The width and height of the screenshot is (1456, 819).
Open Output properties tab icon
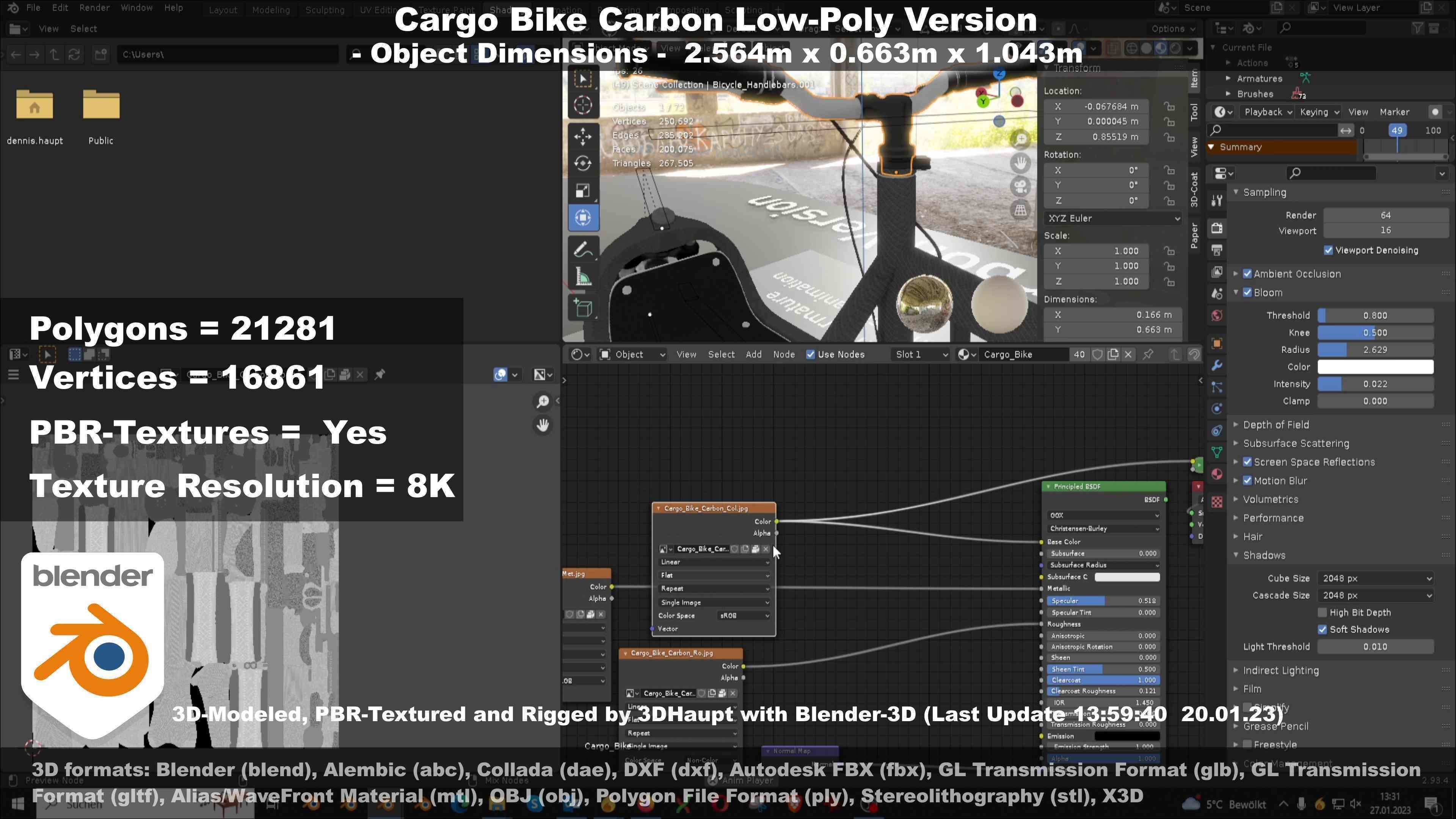1217,250
